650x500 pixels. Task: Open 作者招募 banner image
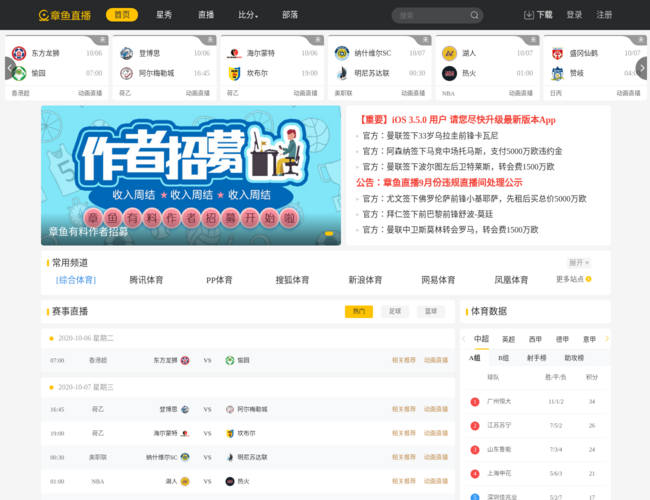coord(191,175)
